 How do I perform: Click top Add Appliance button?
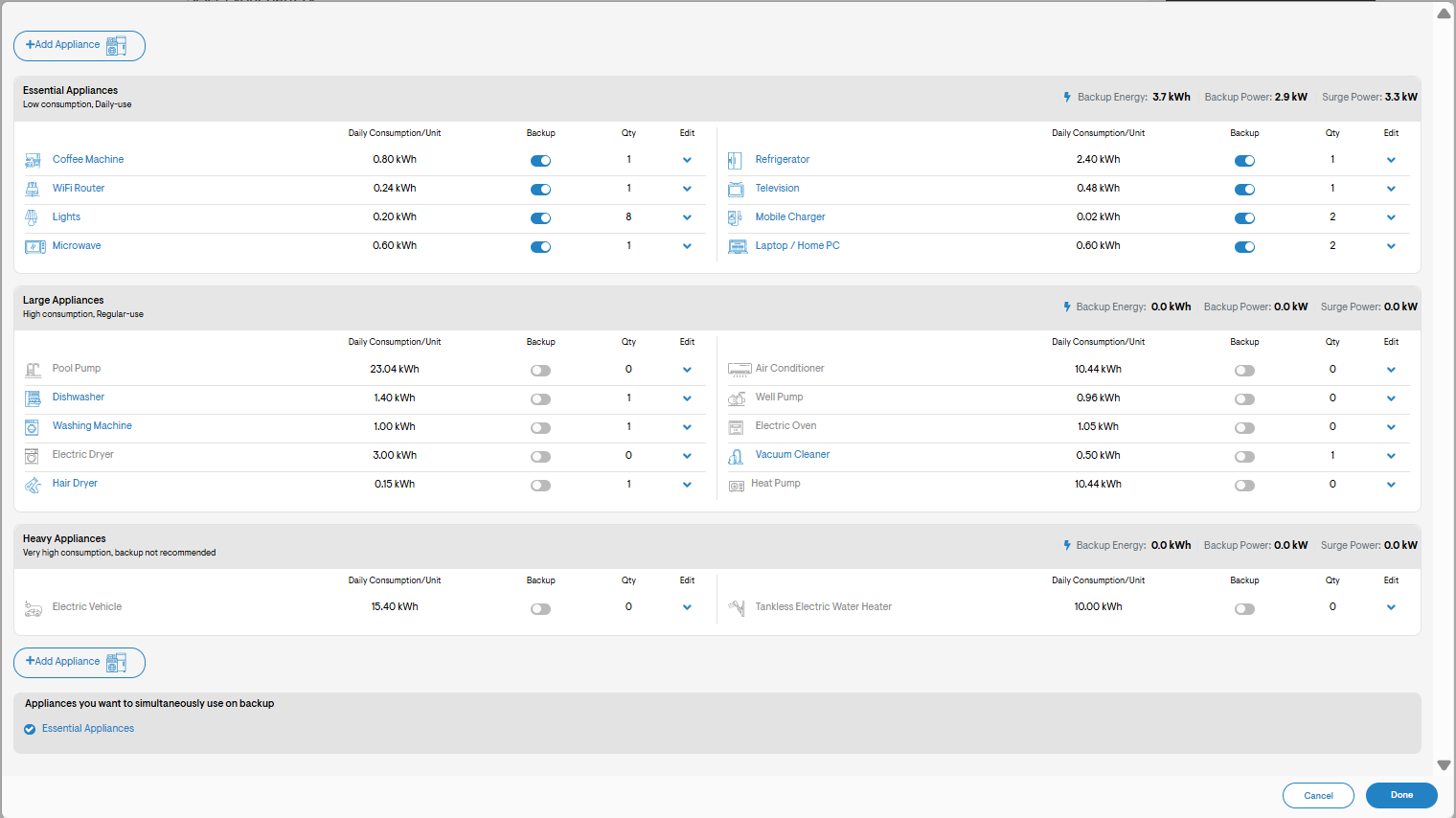[80, 45]
